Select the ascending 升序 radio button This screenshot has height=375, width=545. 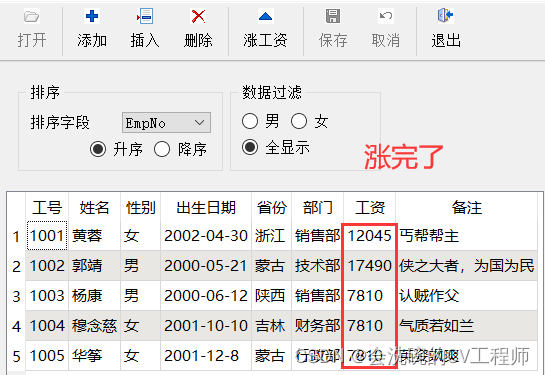tap(98, 149)
